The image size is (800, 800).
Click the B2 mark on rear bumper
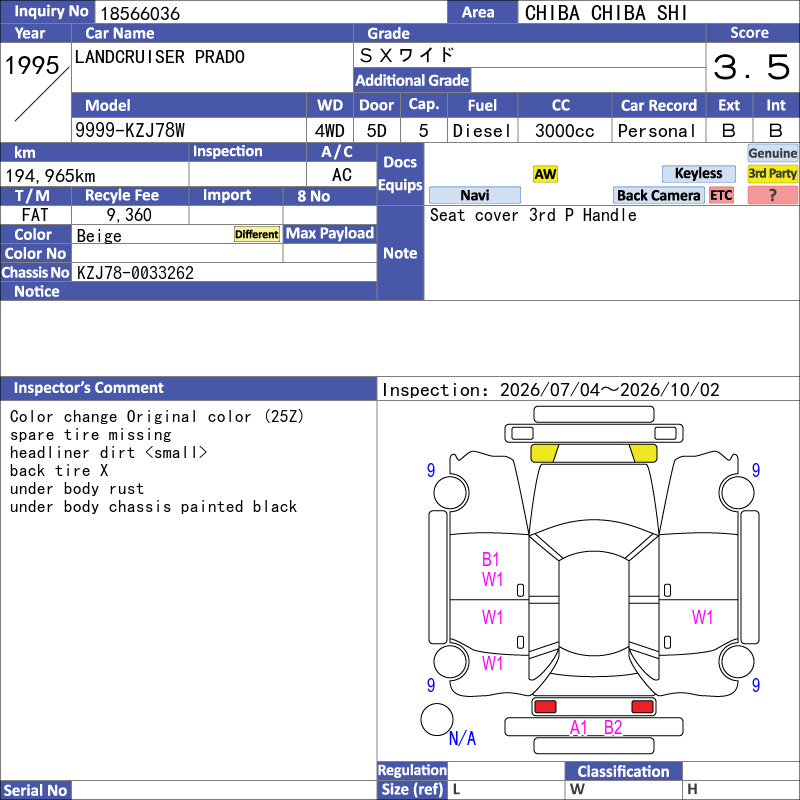tap(613, 728)
